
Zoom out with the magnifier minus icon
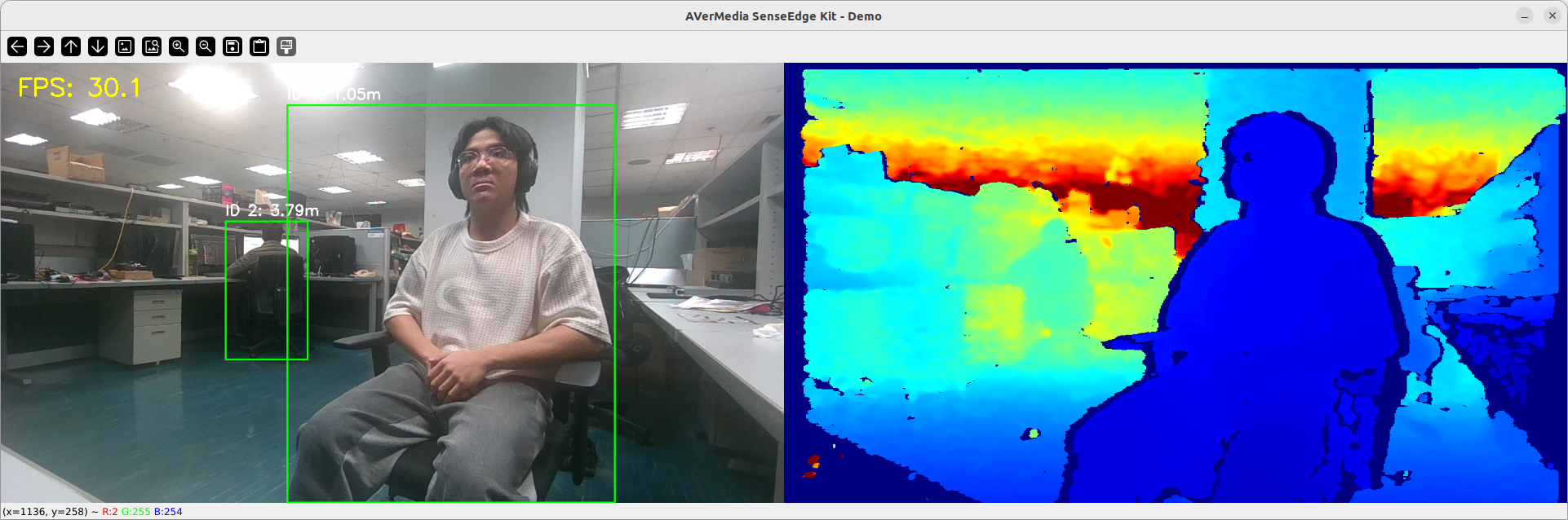click(206, 46)
